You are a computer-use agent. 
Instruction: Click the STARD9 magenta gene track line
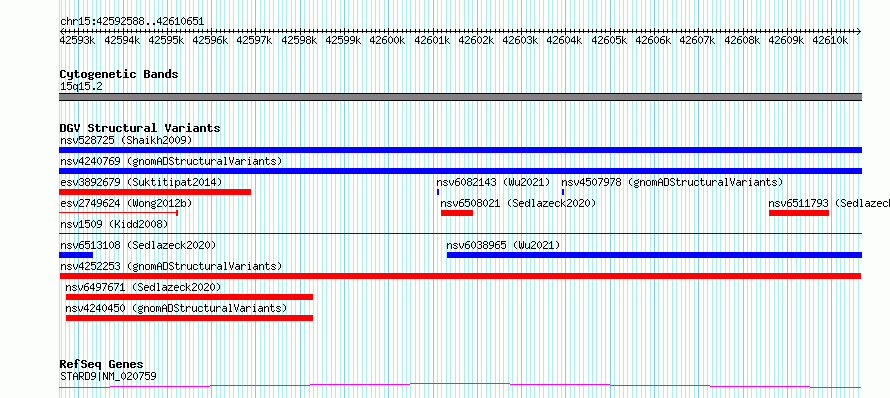click(x=460, y=386)
